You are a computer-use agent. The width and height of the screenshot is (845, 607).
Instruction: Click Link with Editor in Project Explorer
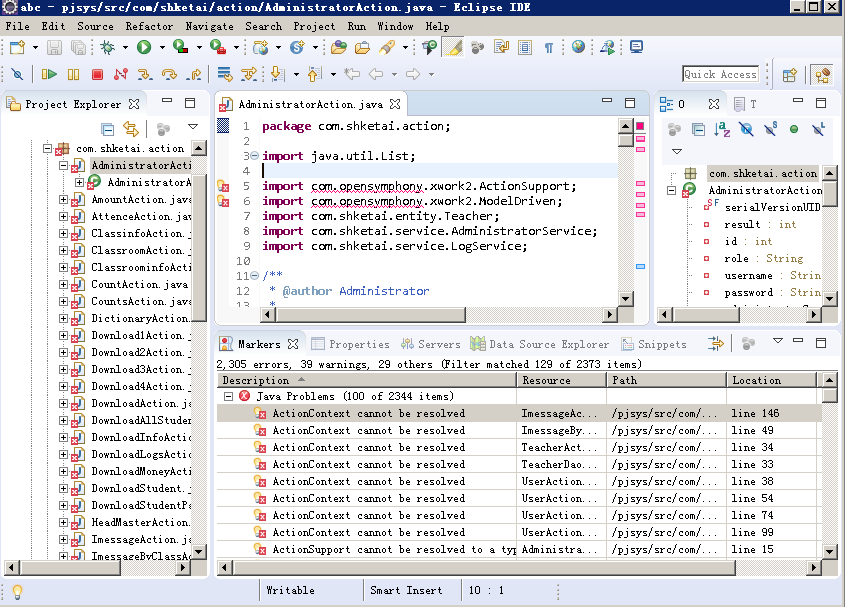[131, 129]
